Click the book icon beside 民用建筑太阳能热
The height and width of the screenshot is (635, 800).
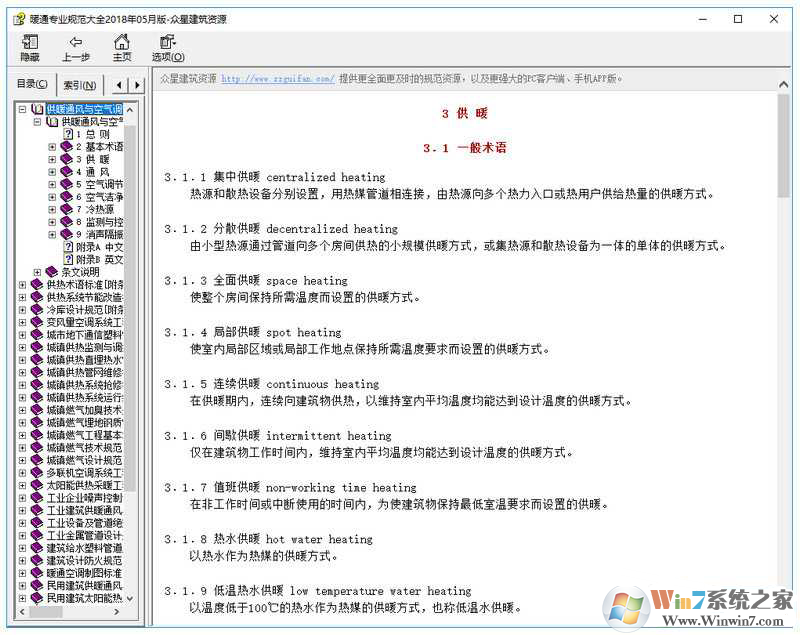[37, 598]
